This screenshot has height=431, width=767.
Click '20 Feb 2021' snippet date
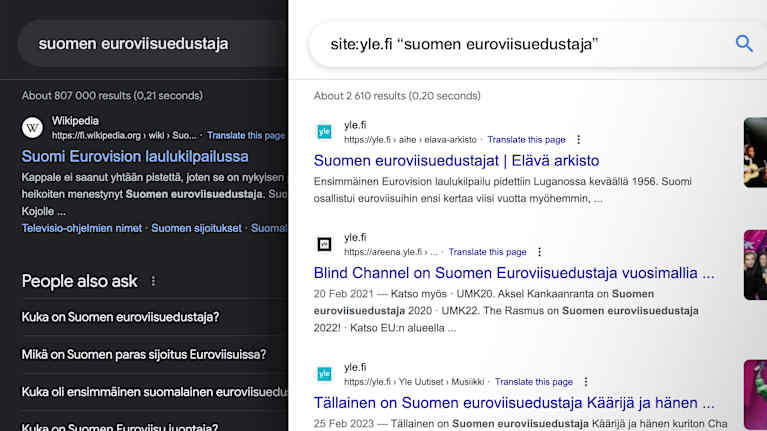(344, 294)
